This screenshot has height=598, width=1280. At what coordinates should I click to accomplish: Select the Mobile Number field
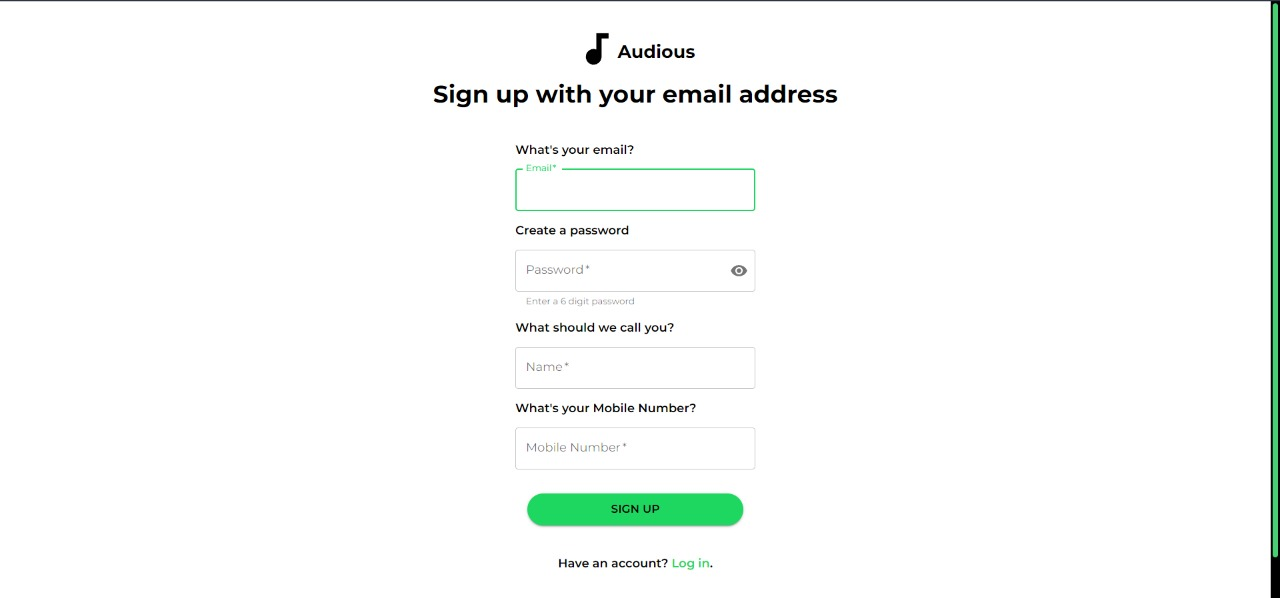click(635, 447)
